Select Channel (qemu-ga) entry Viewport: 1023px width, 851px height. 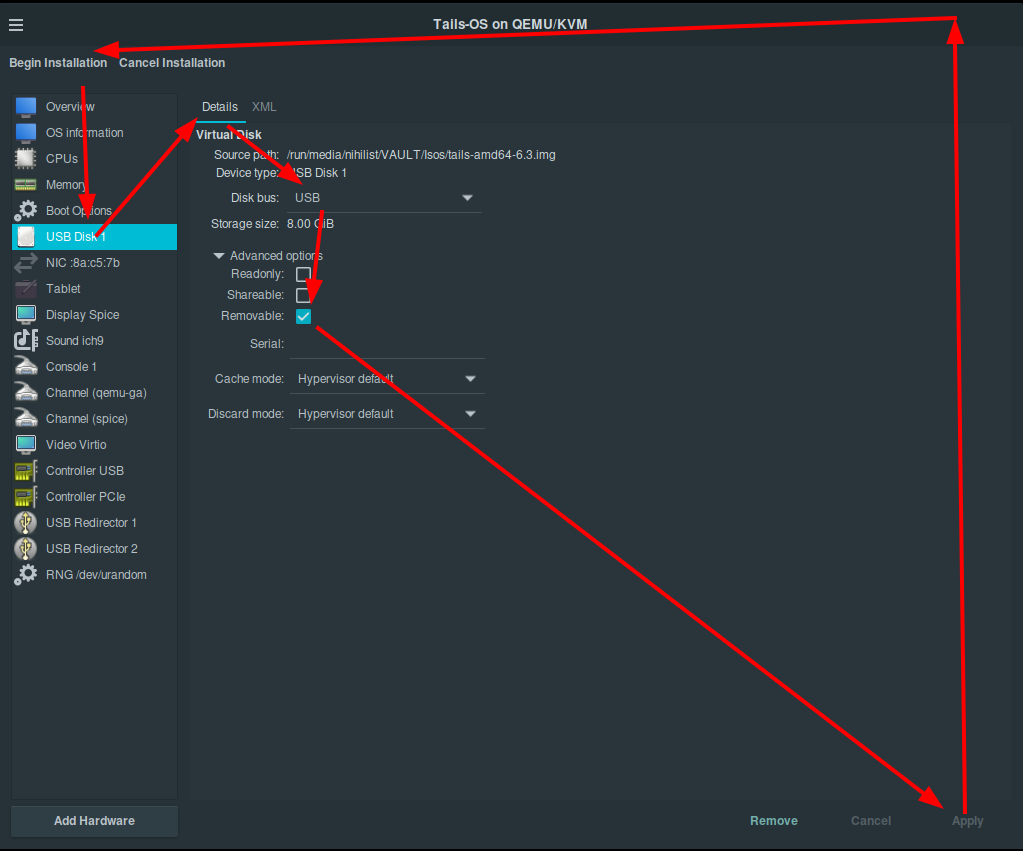[x=95, y=393]
